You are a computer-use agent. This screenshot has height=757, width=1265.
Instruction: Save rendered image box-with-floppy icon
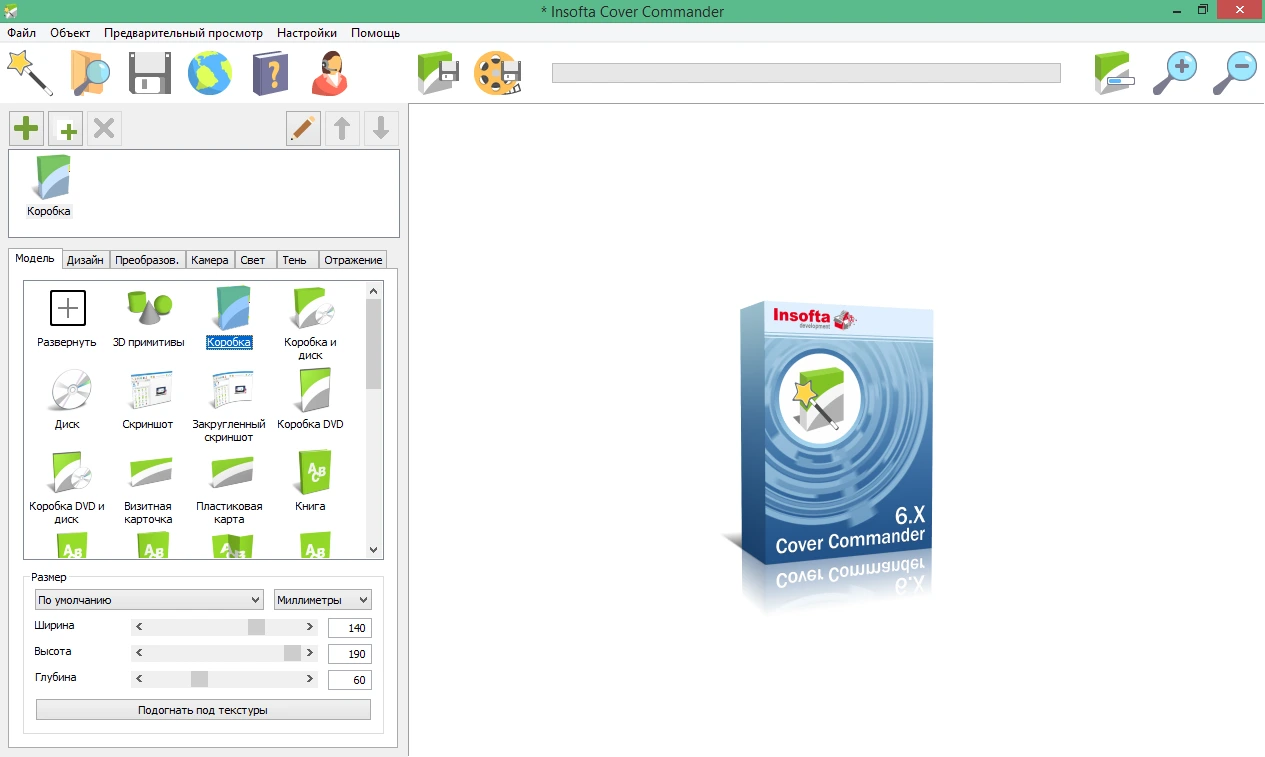(x=439, y=73)
